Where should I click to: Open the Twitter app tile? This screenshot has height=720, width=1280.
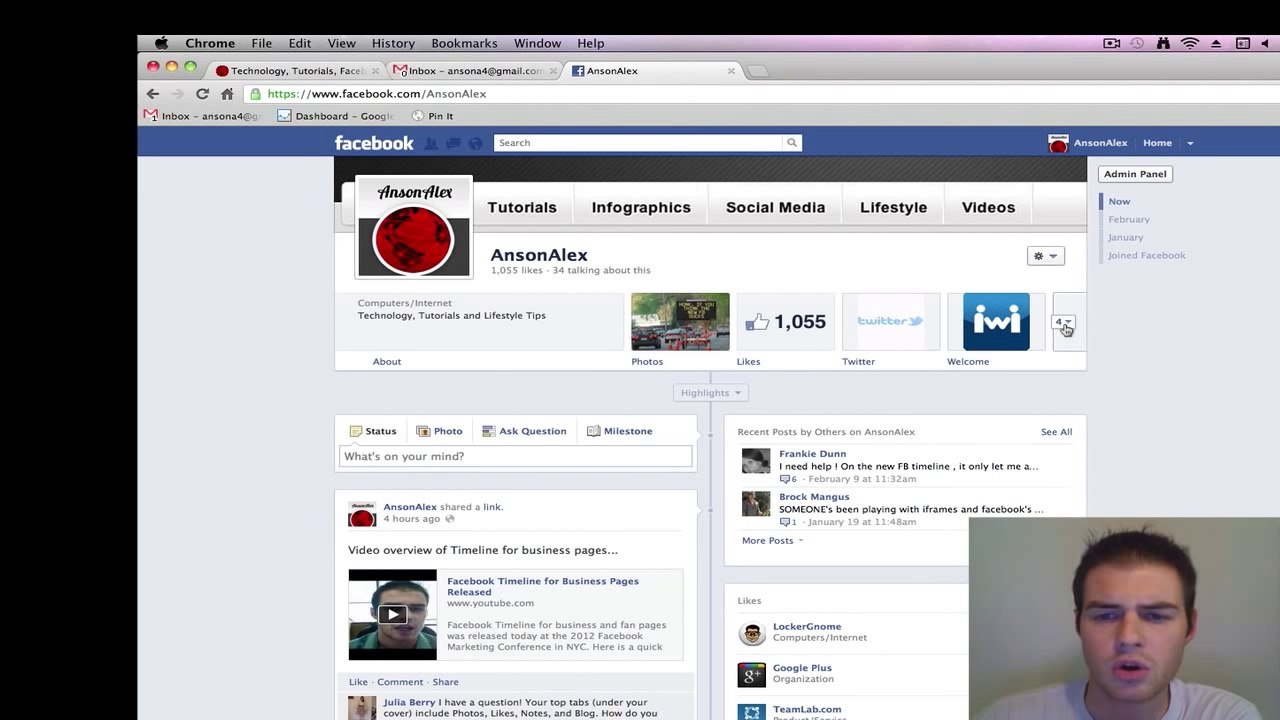891,321
